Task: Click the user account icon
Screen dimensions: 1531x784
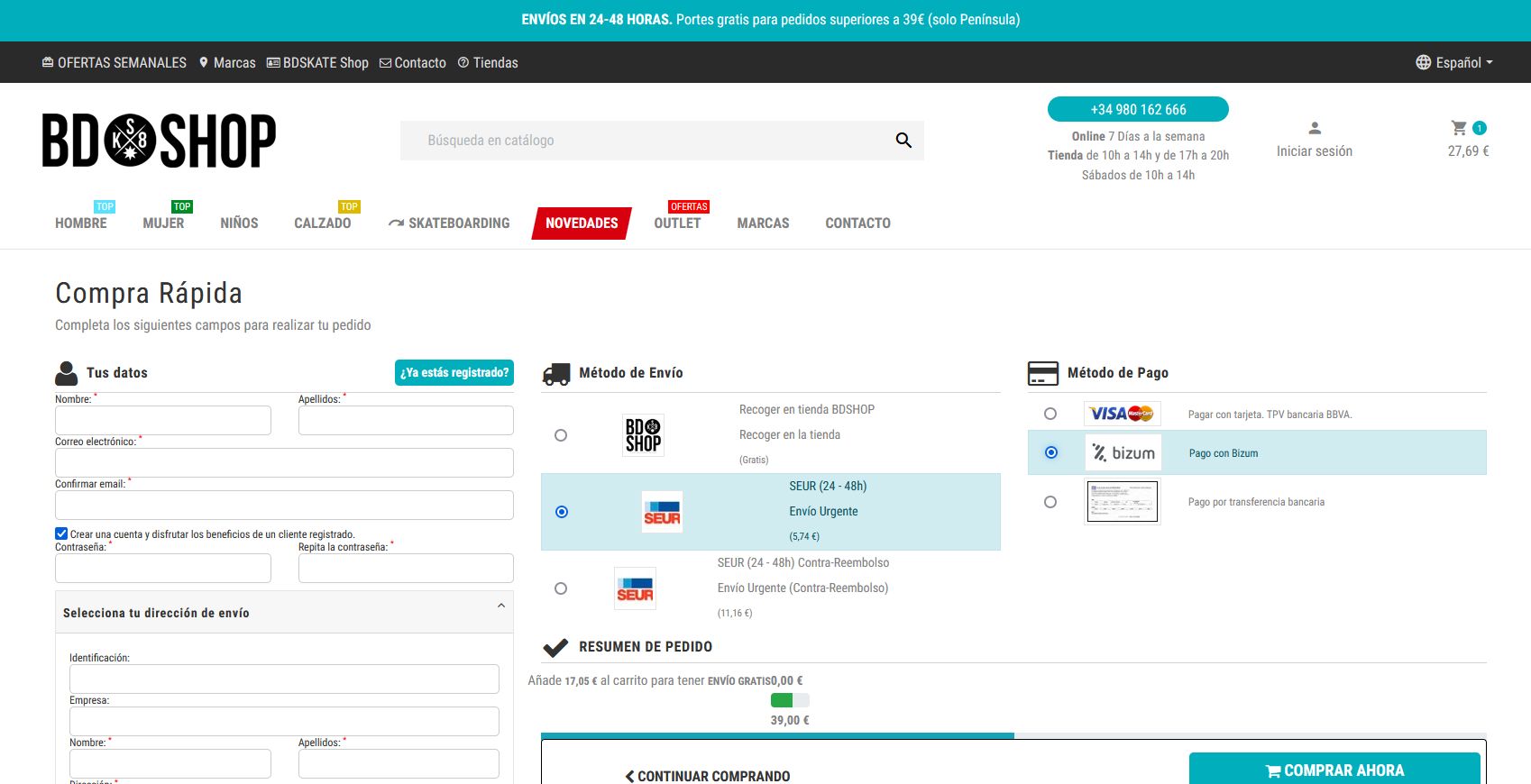Action: [x=1314, y=128]
